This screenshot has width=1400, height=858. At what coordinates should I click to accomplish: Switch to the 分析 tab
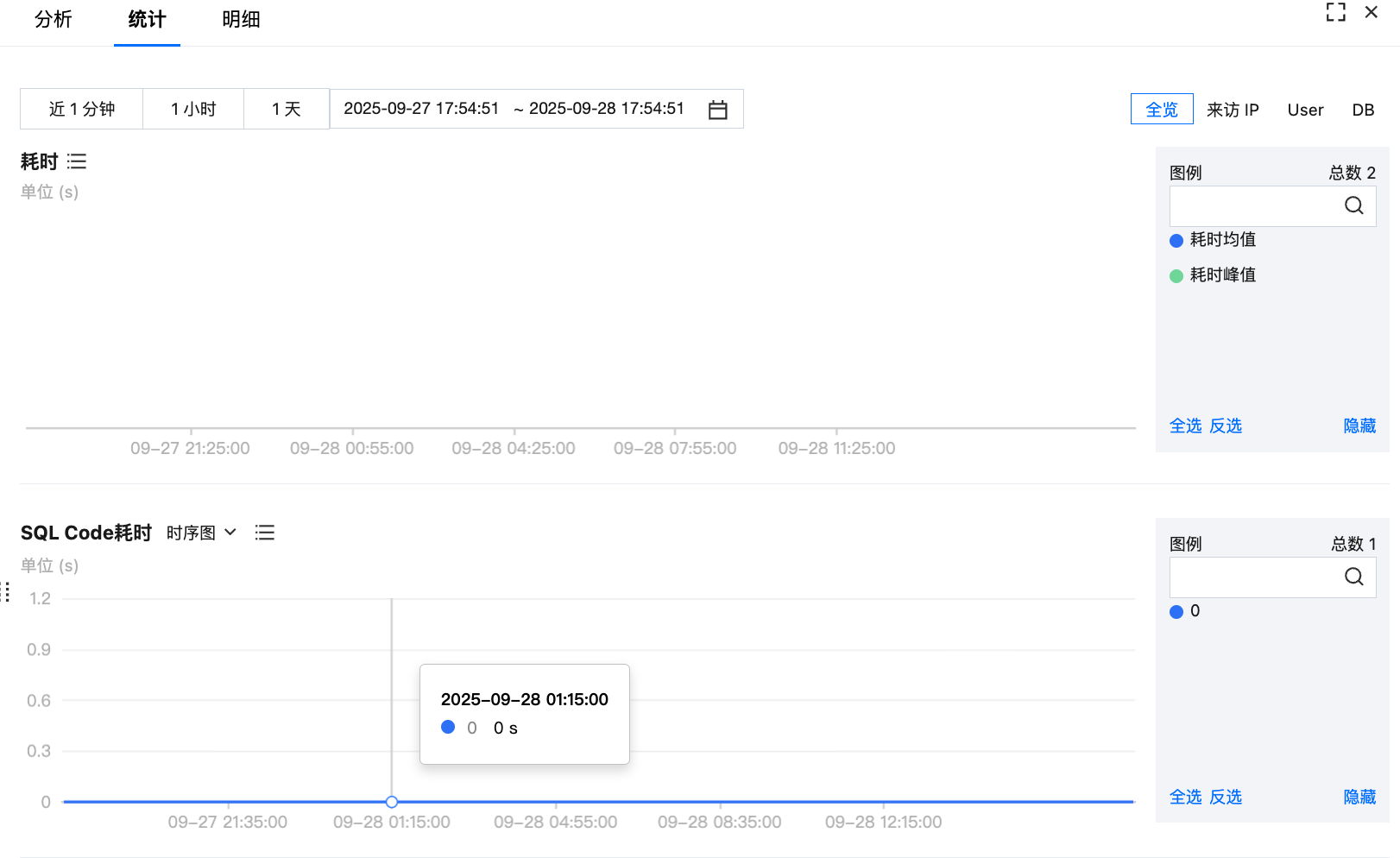(x=54, y=20)
